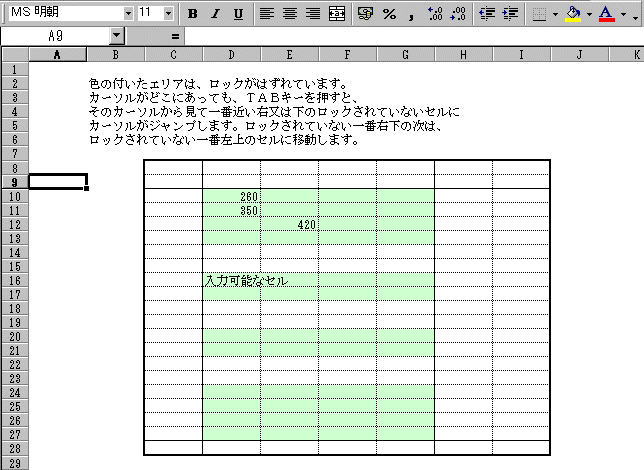644x470 pixels.
Task: Select row 16 header
Action: tap(14, 281)
